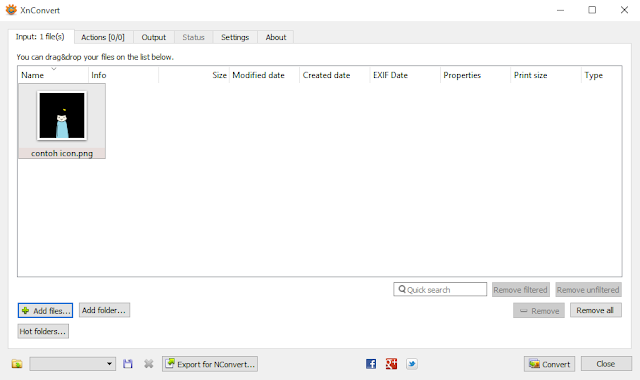Sort by EXIF Date column header
The height and width of the screenshot is (380, 640).
[405, 75]
